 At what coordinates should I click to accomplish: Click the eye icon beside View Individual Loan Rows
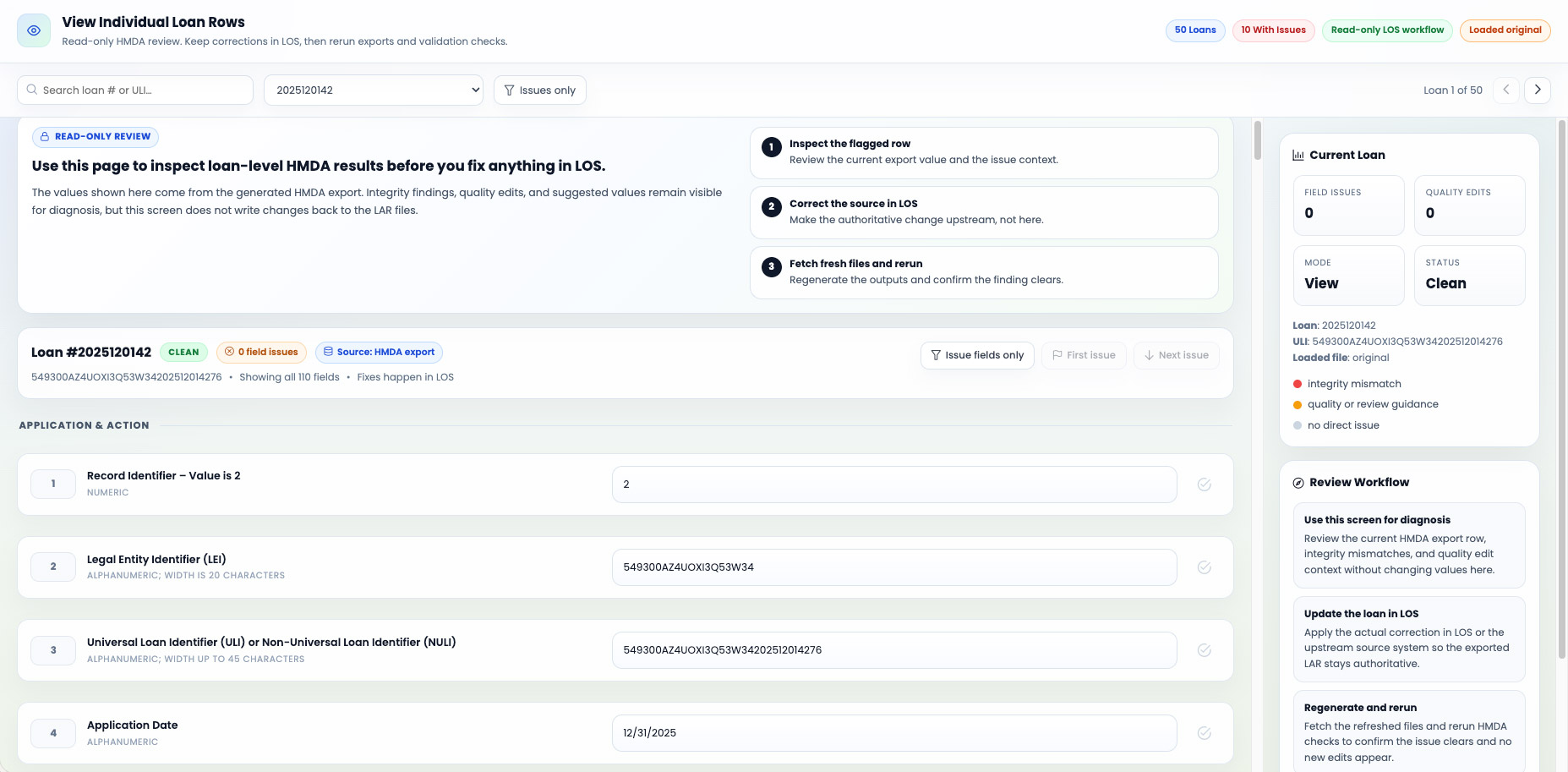coord(34,30)
